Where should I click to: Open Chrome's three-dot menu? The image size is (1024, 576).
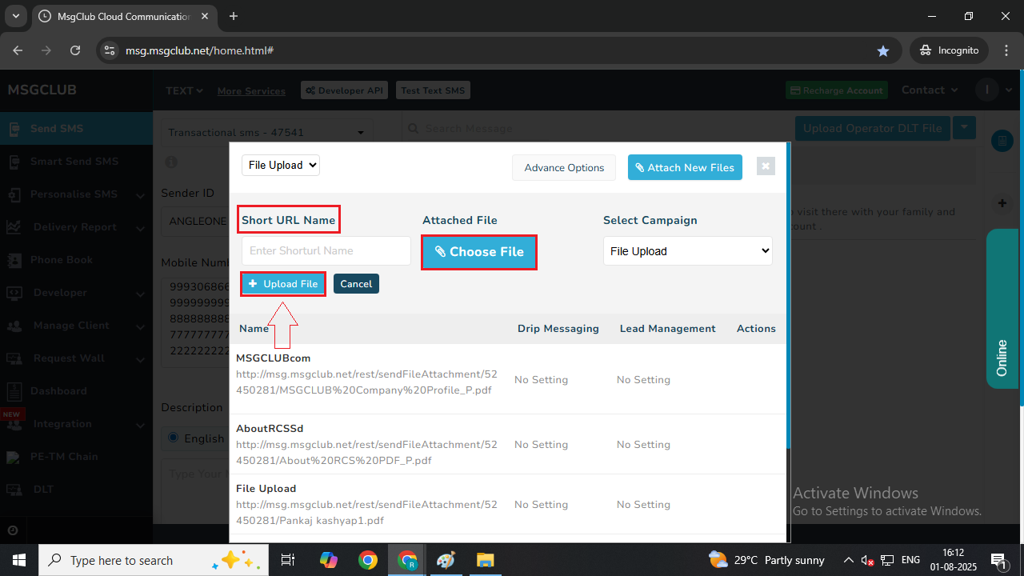1006,50
